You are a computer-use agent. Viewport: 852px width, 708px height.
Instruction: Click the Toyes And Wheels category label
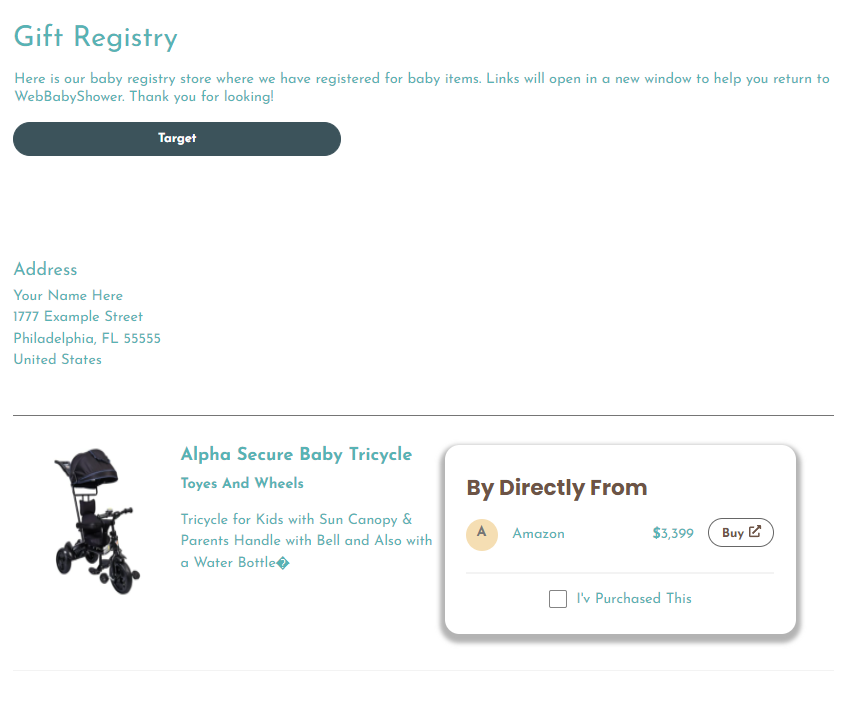point(242,484)
